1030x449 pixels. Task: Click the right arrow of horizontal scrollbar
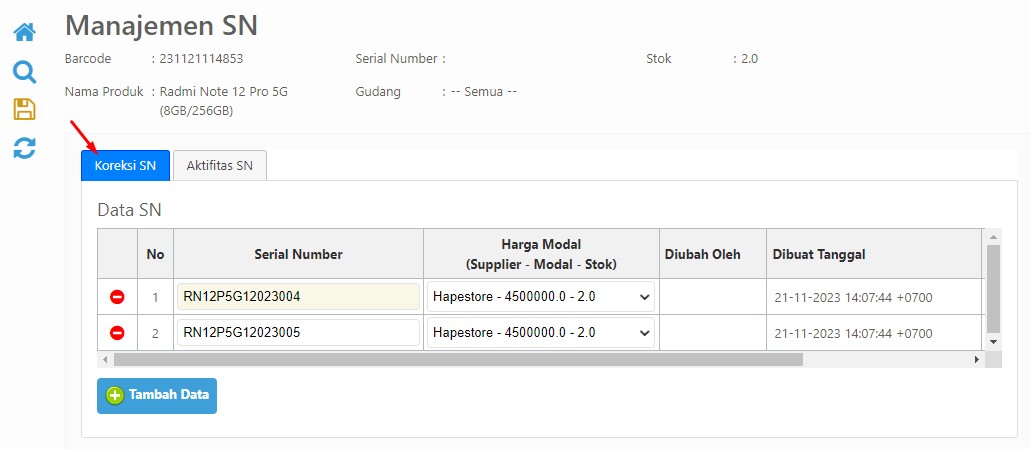977,360
